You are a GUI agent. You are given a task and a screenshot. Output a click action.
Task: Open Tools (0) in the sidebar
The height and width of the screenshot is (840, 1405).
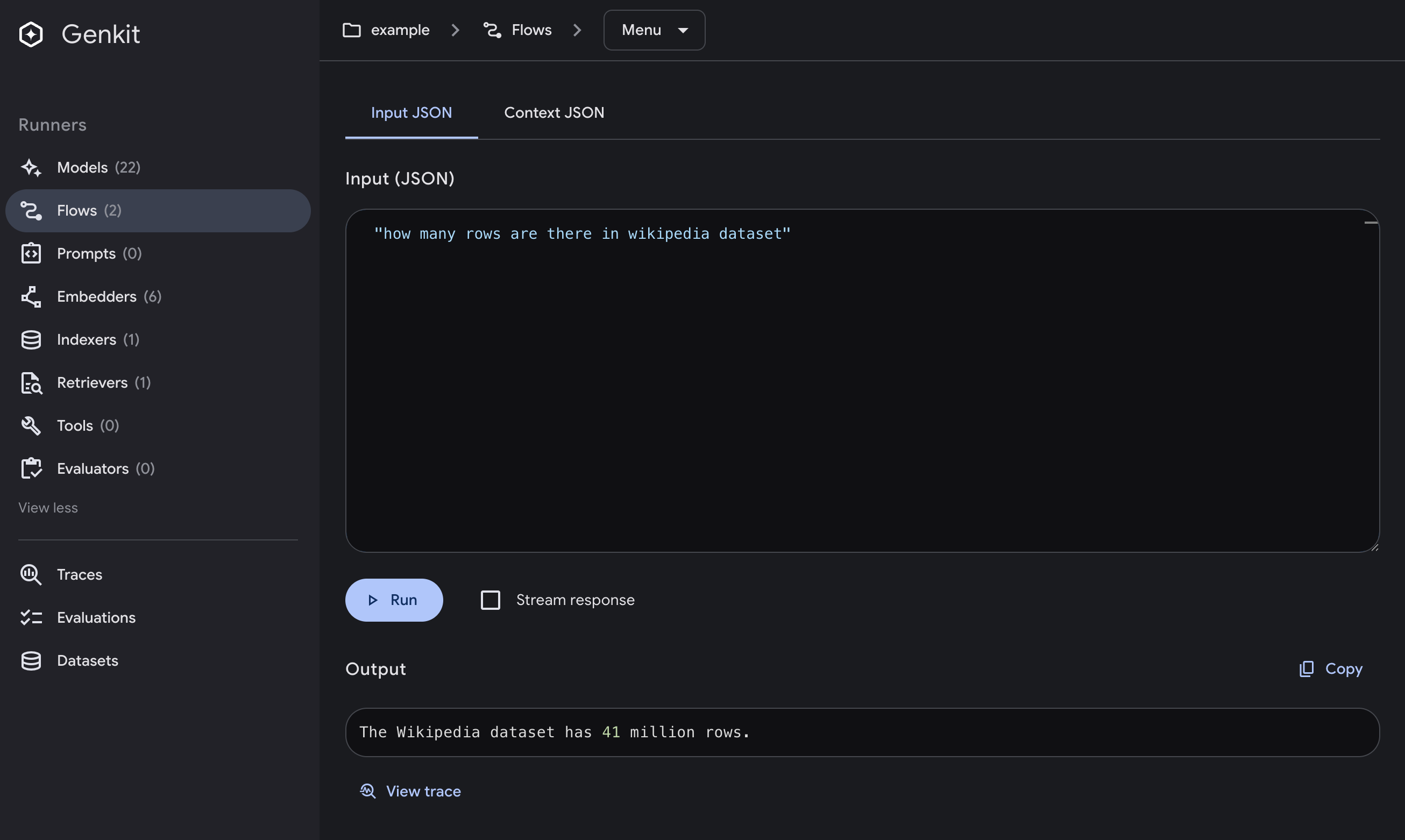coord(158,426)
